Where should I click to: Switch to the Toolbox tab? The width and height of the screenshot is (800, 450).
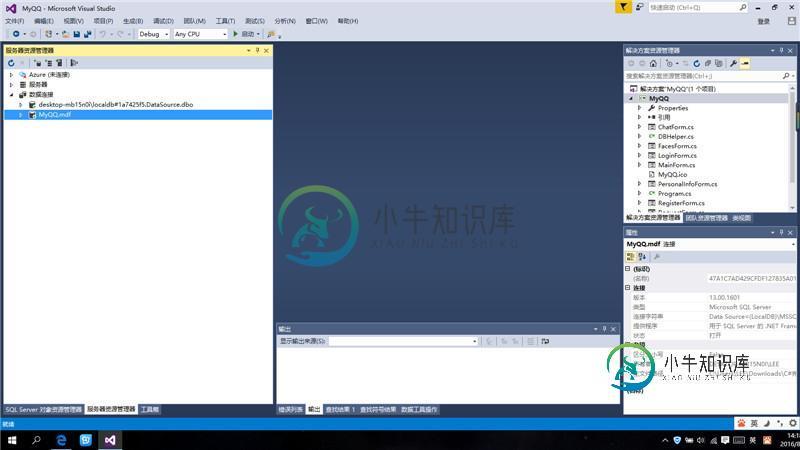149,410
